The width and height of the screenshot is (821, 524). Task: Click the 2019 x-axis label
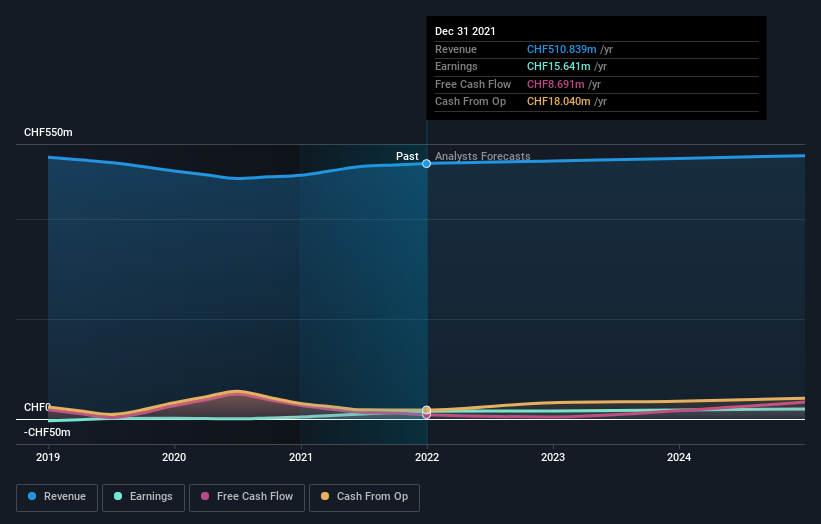pos(48,458)
